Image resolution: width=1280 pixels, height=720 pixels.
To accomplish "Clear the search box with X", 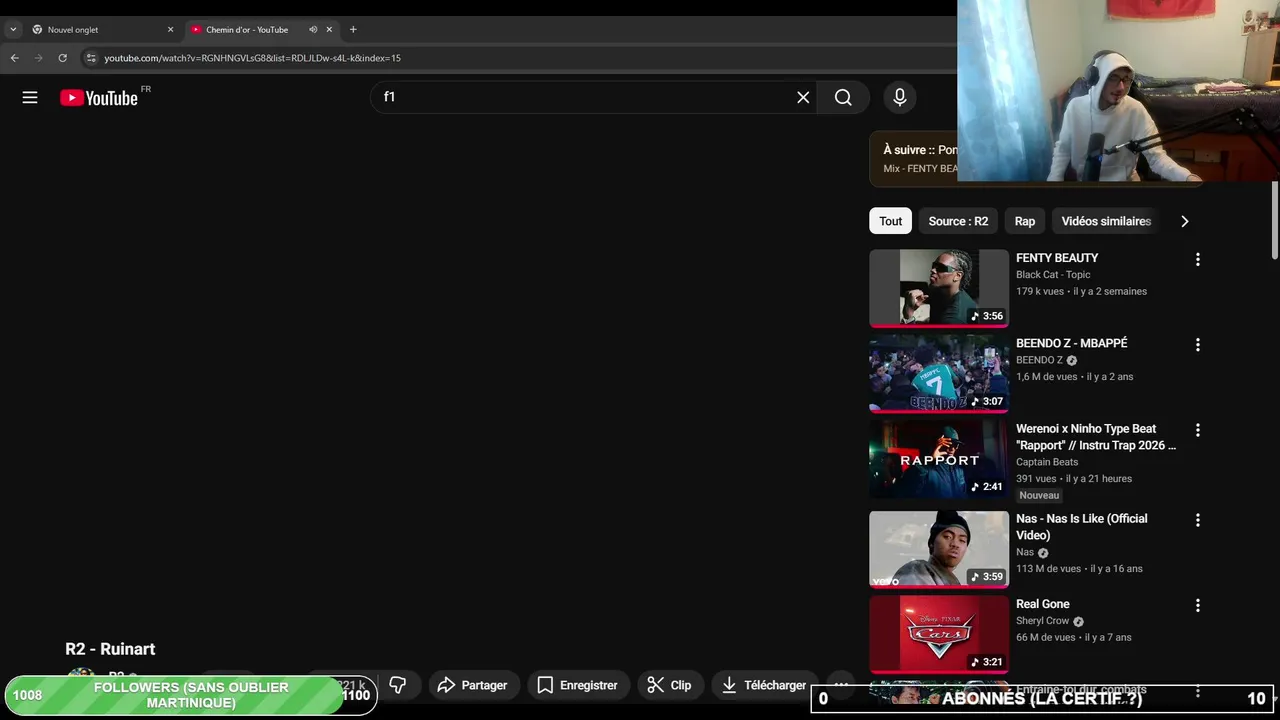I will (803, 97).
